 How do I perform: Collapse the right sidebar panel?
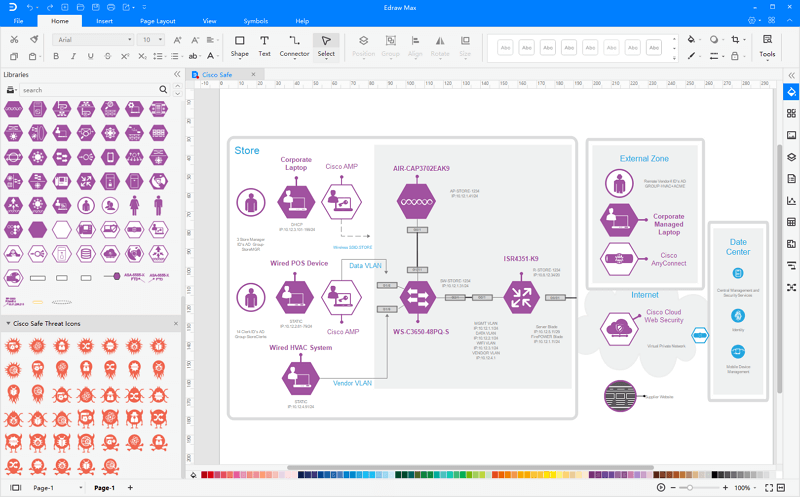click(791, 75)
